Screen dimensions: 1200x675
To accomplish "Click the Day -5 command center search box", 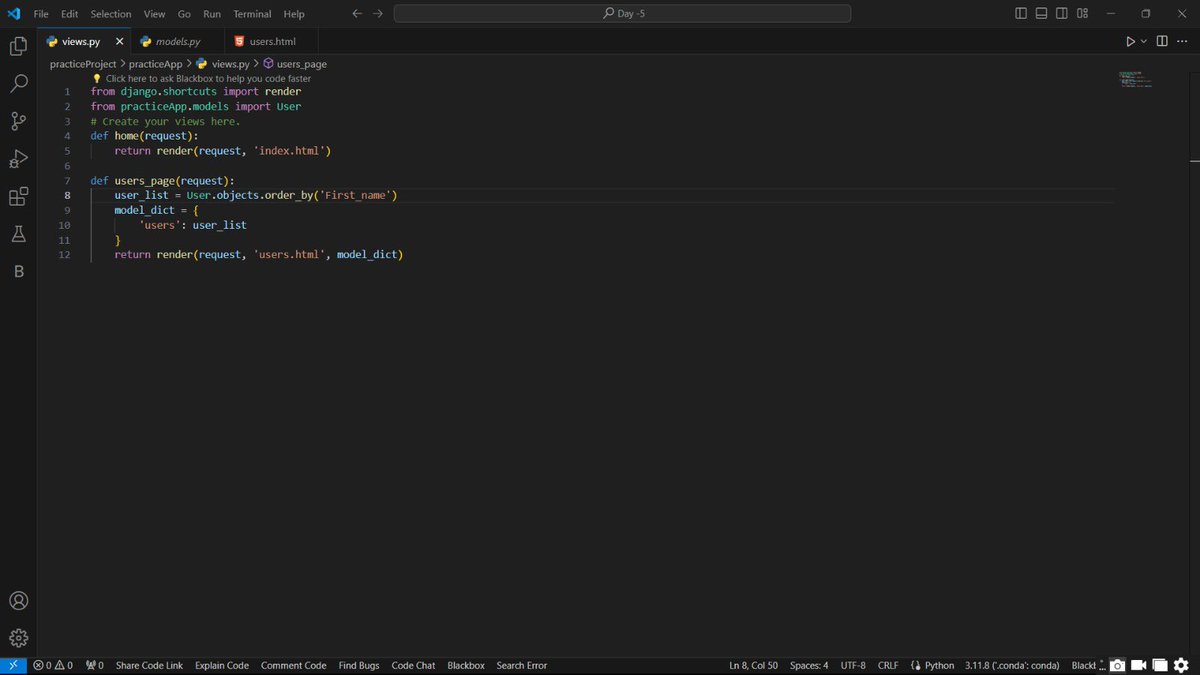I will [x=623, y=14].
